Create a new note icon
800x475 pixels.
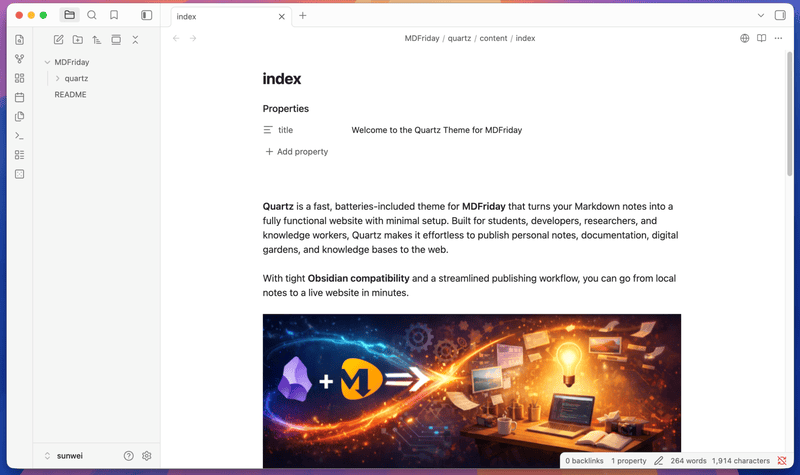point(59,40)
